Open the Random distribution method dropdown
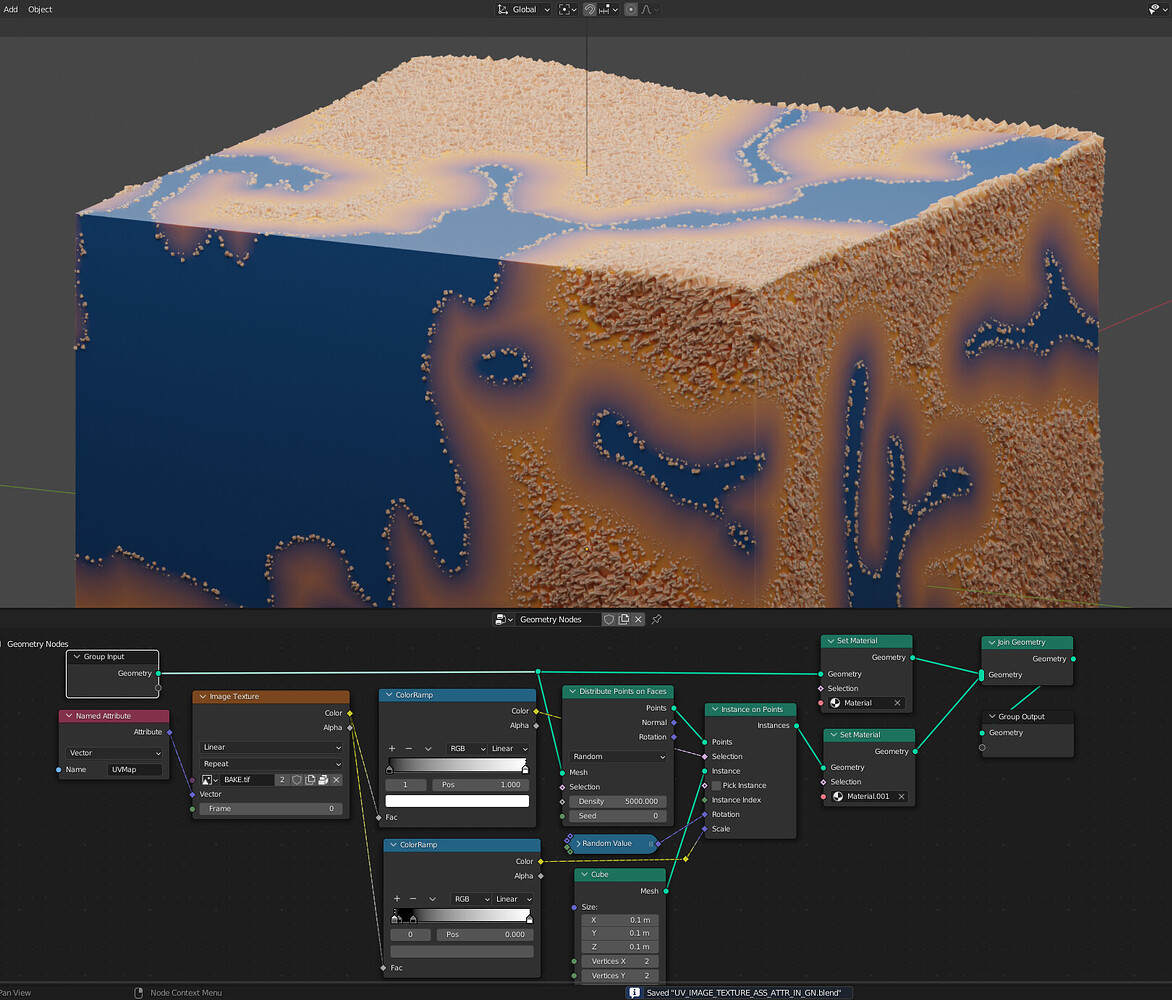Screen dimensions: 1172x1000 click(x=618, y=756)
